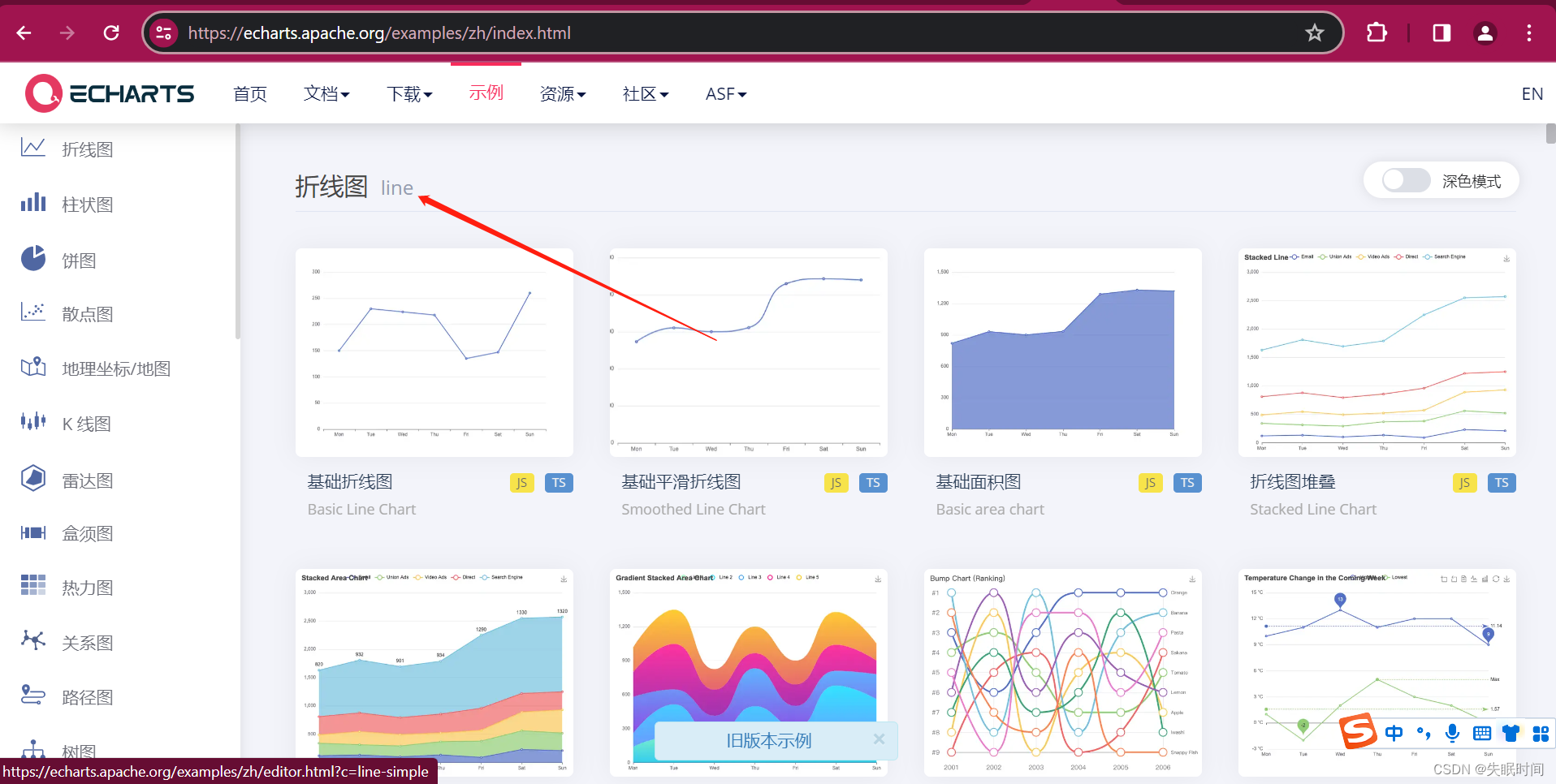Open the 示例 navigation tab
The width and height of the screenshot is (1556, 784).
click(x=486, y=93)
